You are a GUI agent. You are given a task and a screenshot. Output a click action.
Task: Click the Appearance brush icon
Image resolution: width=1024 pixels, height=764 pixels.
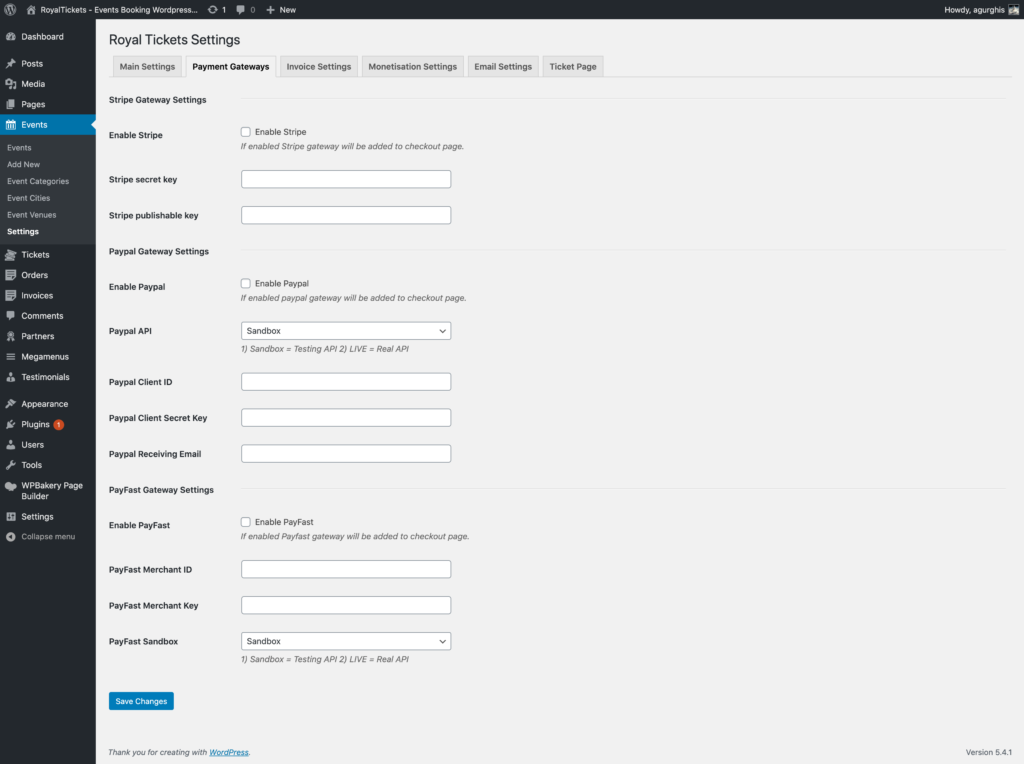coord(10,404)
